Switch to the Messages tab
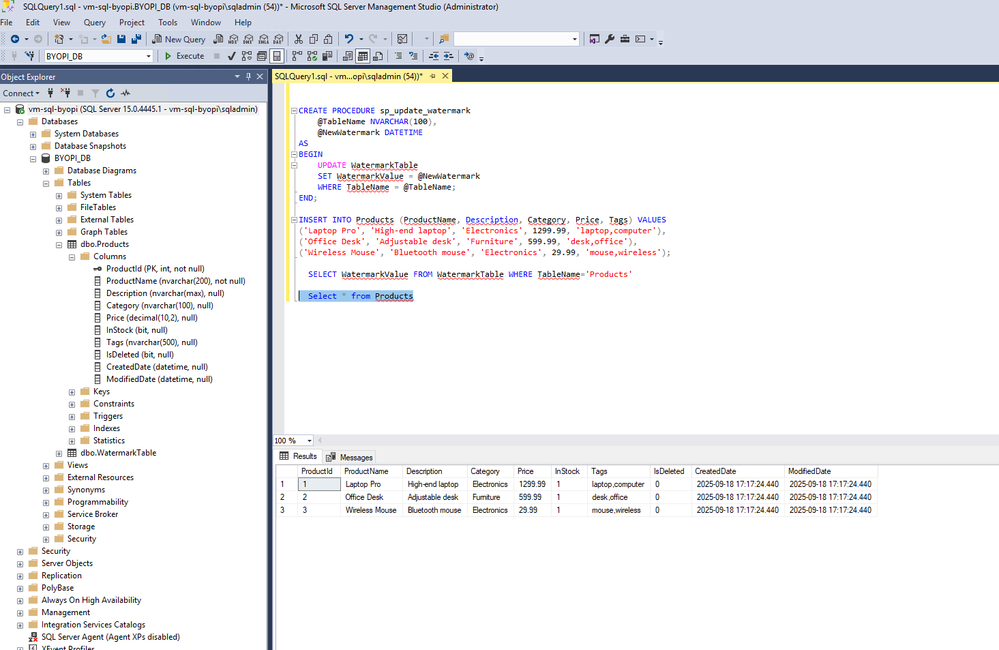 point(349,457)
